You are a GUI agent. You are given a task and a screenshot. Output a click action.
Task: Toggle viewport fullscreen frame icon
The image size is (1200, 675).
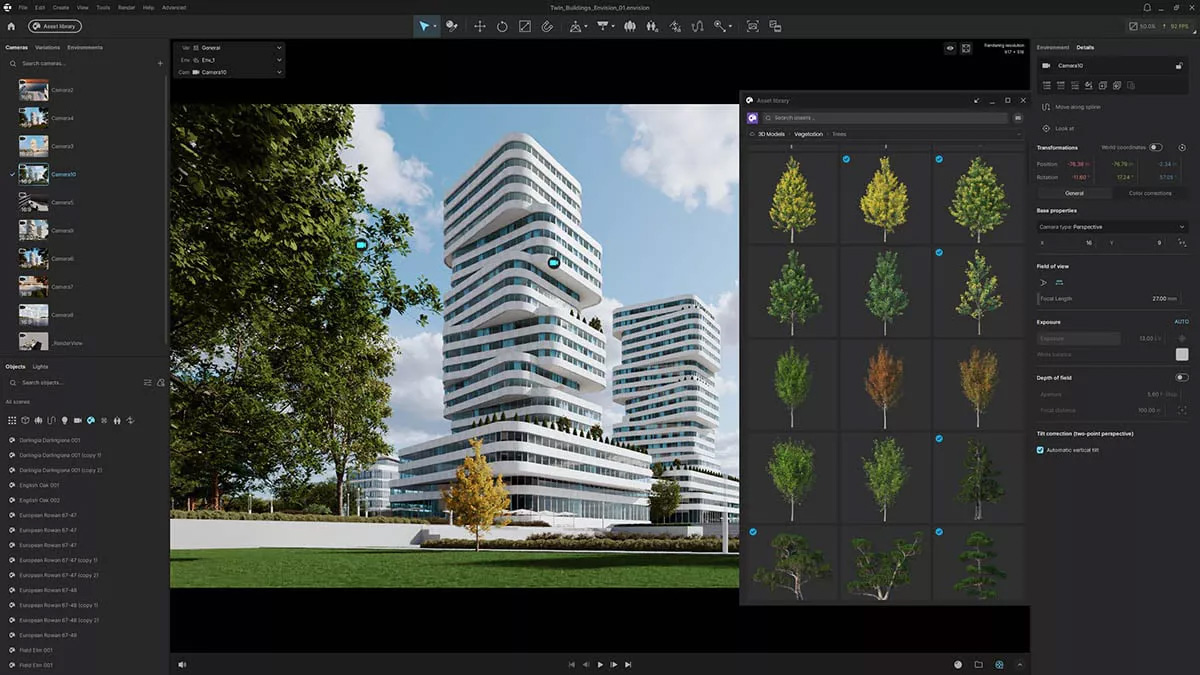966,47
